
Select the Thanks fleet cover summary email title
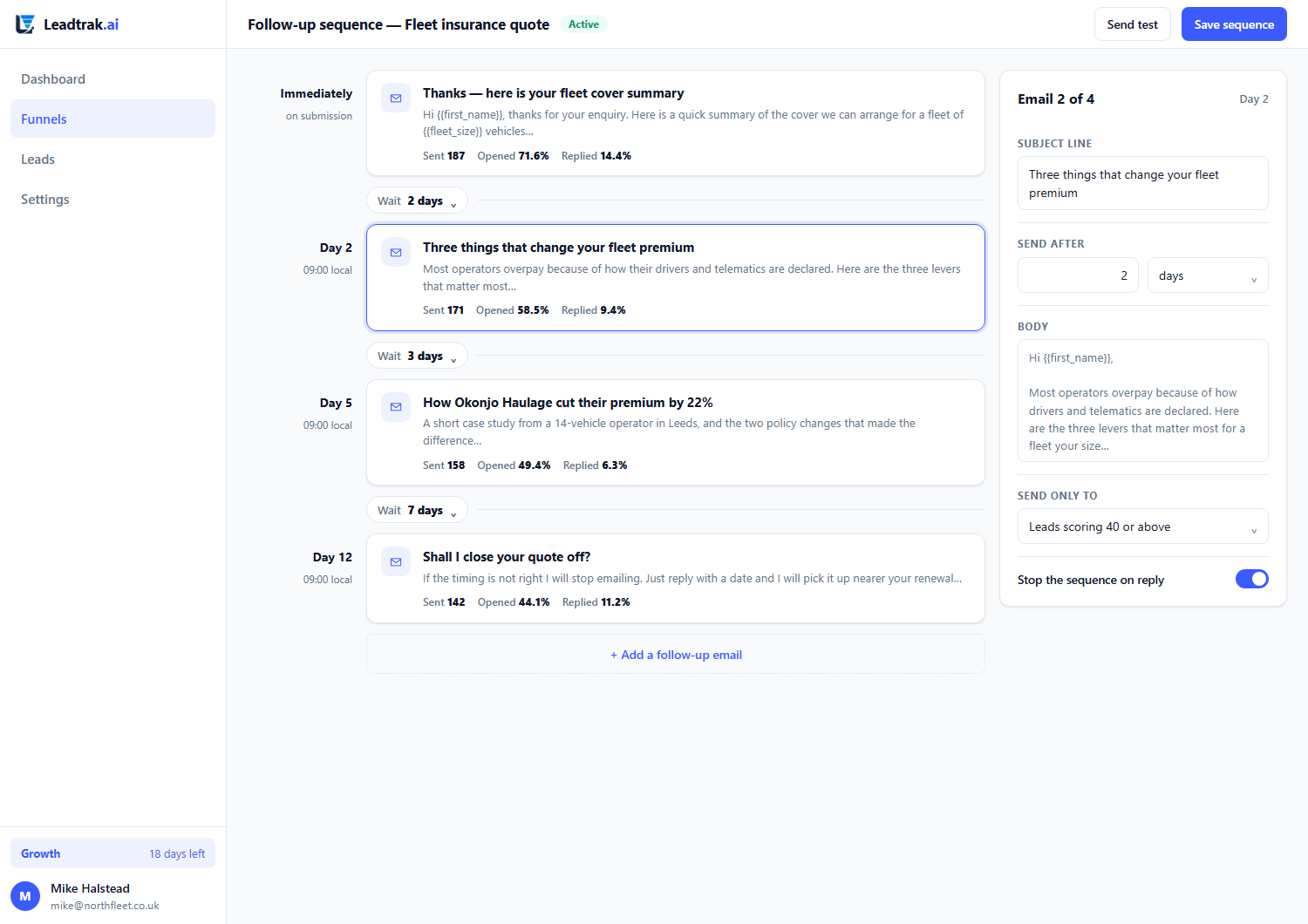[554, 93]
